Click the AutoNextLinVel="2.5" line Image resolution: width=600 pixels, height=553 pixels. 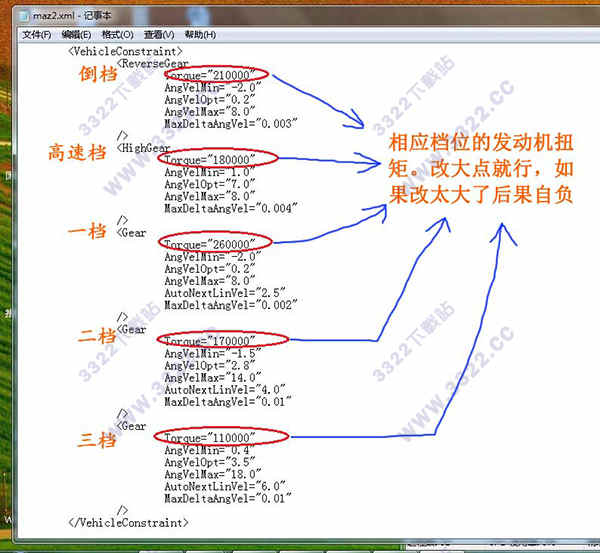click(225, 293)
